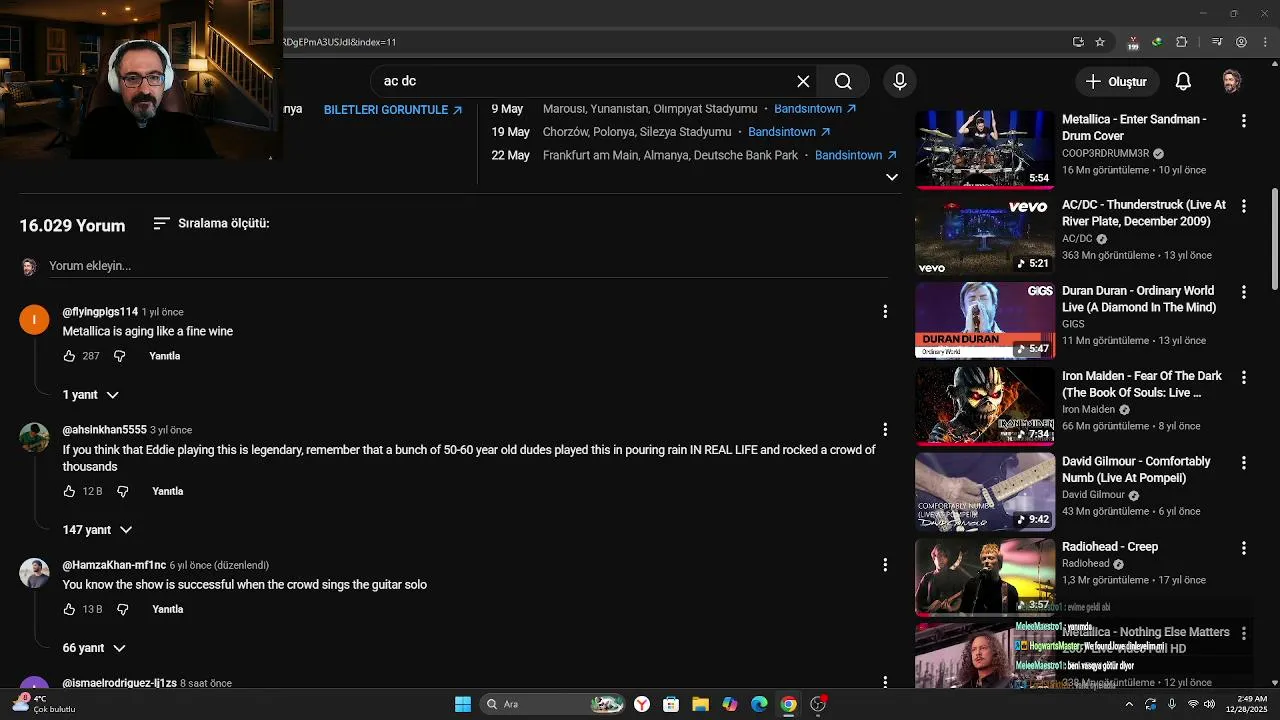Like the flyingpigs114 comment
Screen dimensions: 1280x720
(69, 356)
